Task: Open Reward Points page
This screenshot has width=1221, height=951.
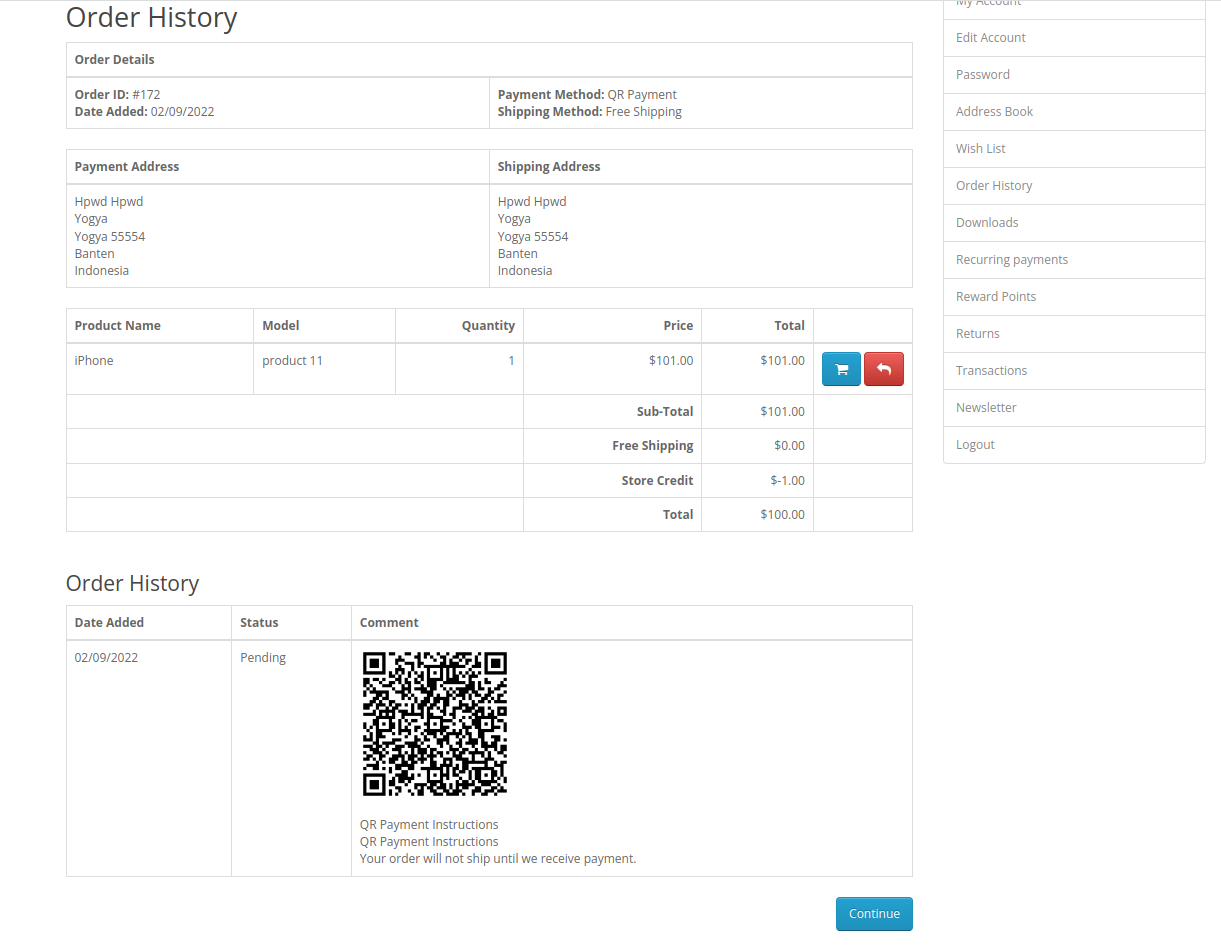Action: [x=995, y=297]
